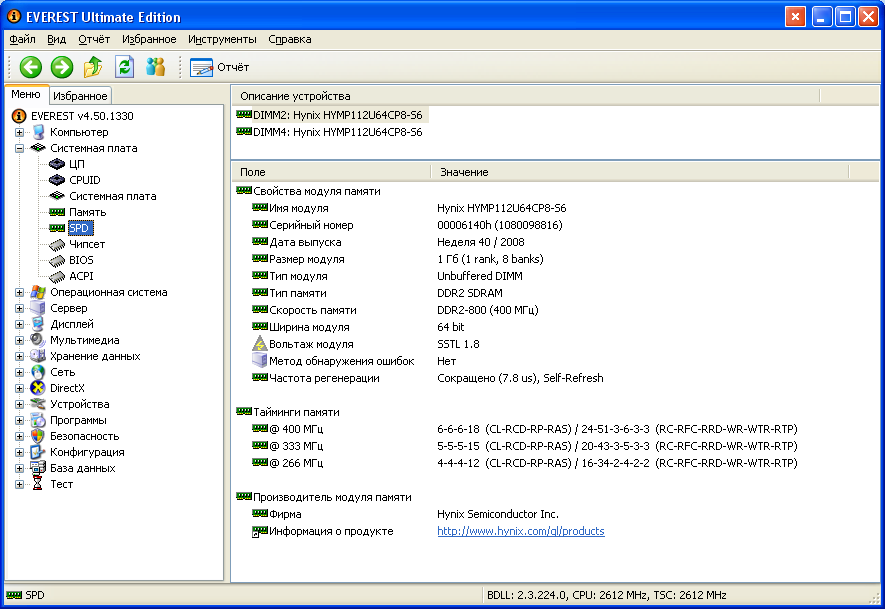This screenshot has height=609, width=885.
Task: Select DIMM4 Hynix module entry
Action: pos(329,132)
